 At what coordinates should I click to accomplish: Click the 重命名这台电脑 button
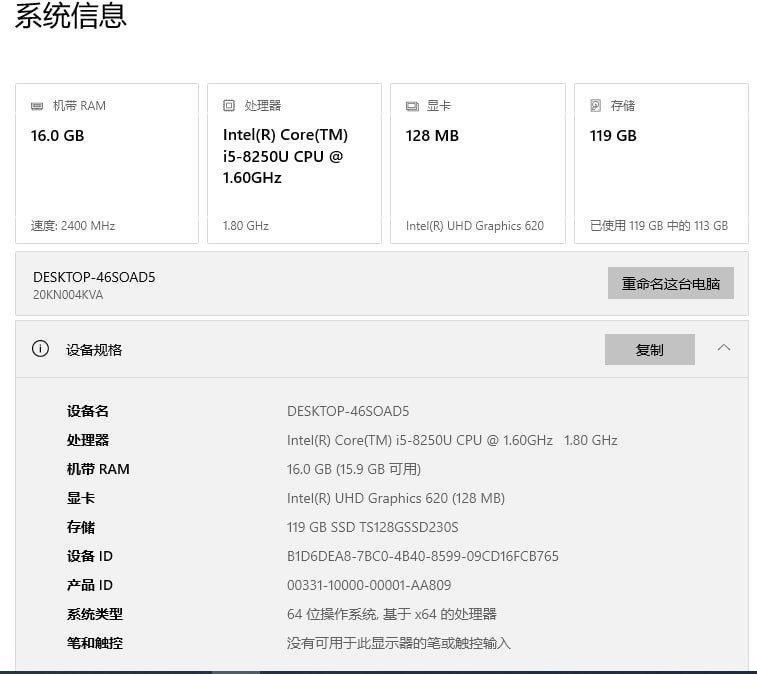[671, 283]
